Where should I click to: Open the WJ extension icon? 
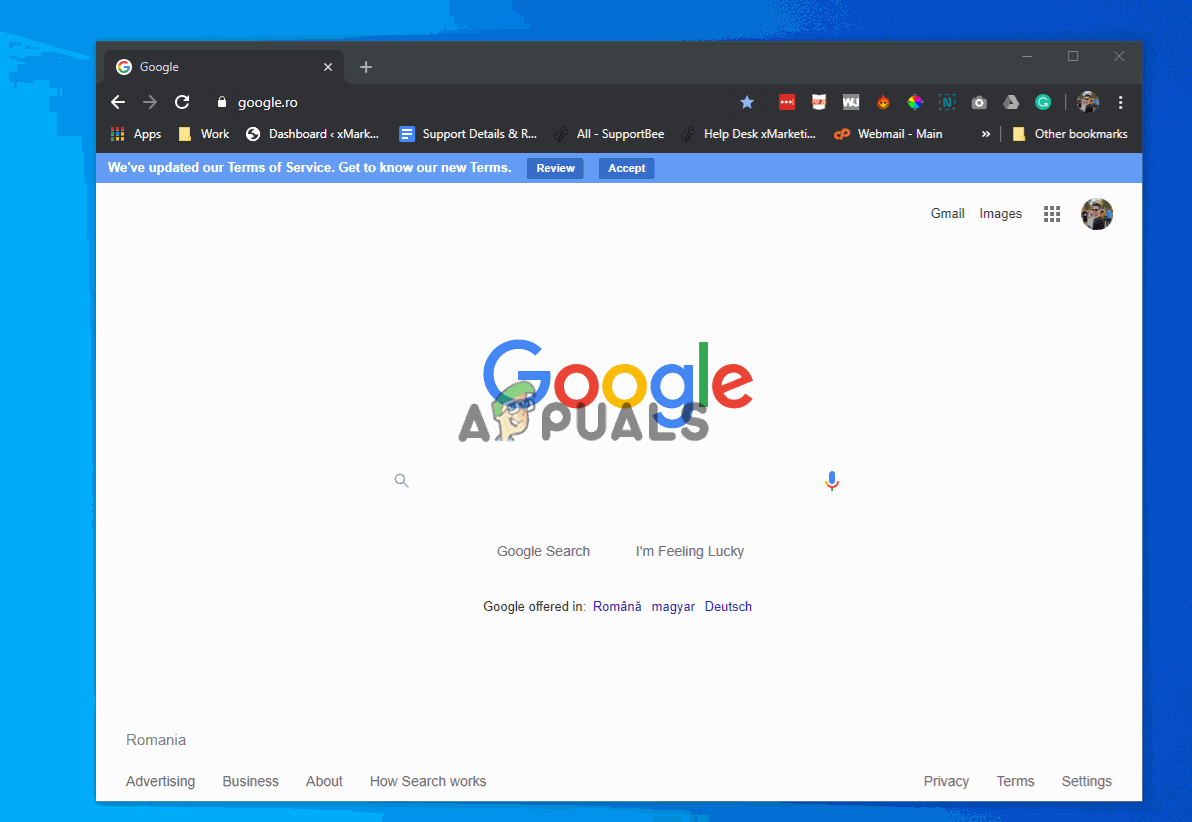[x=851, y=102]
